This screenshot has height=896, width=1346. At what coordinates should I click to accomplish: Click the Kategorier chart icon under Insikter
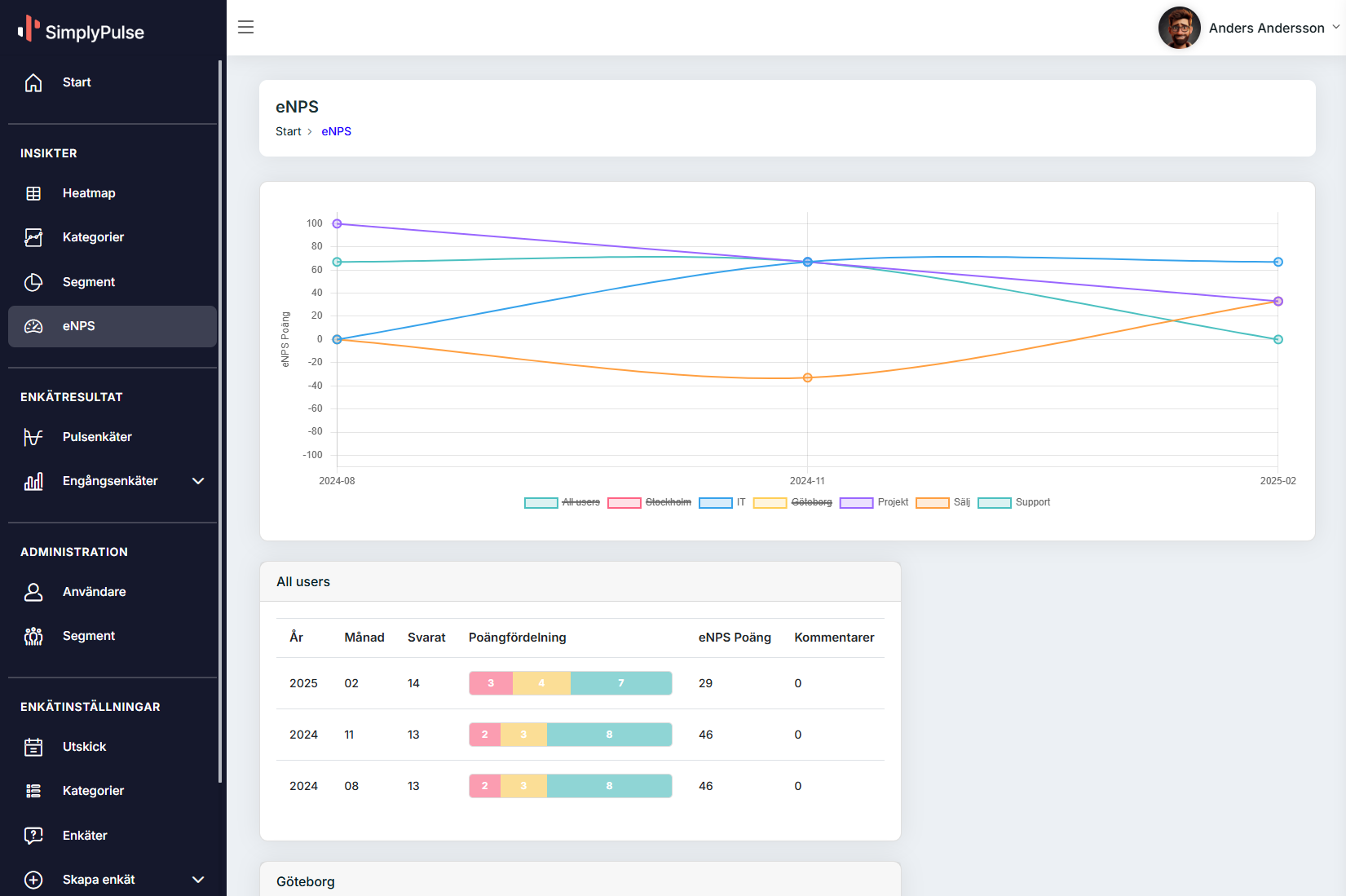[33, 237]
